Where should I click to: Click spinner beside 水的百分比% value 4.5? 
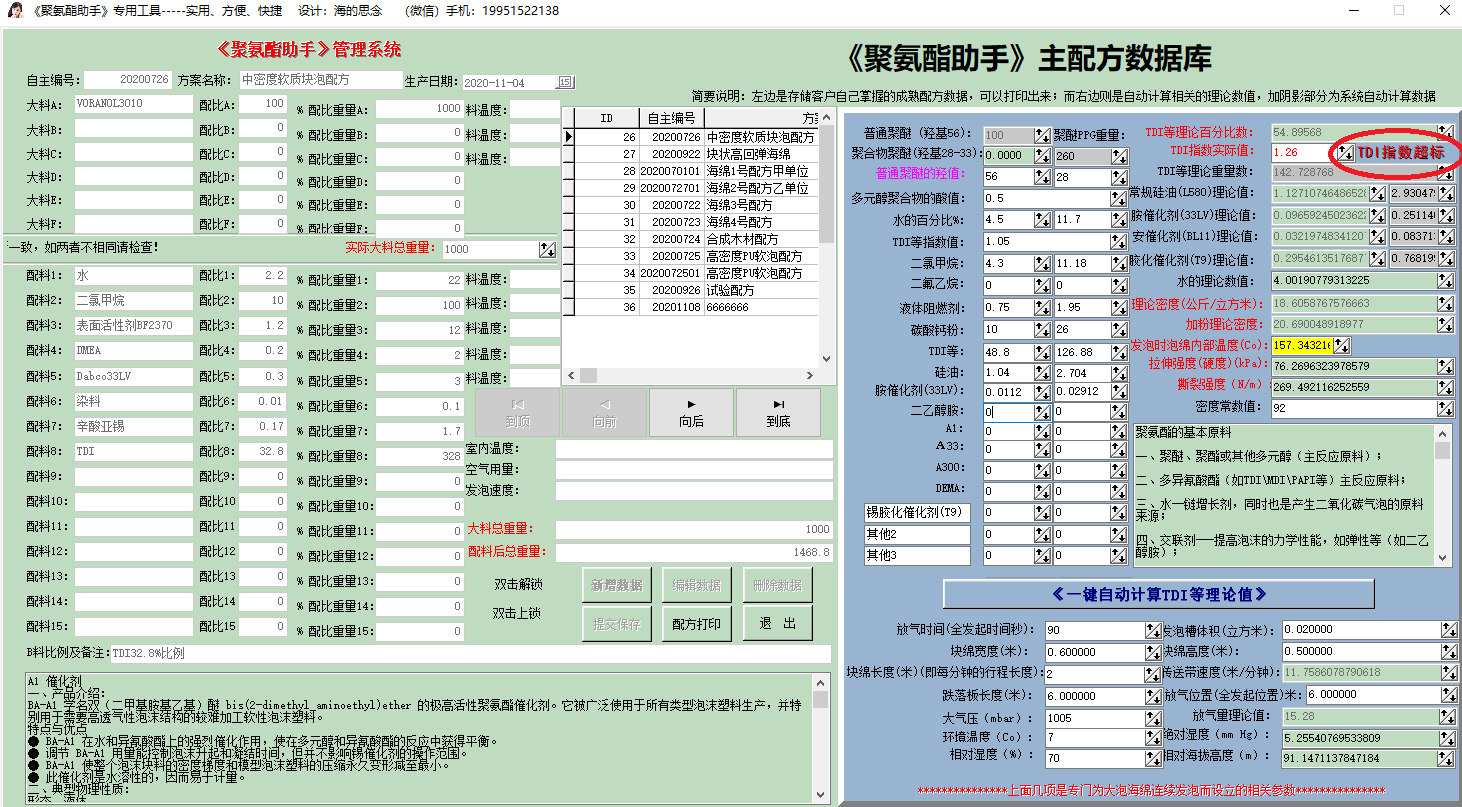[1042, 220]
